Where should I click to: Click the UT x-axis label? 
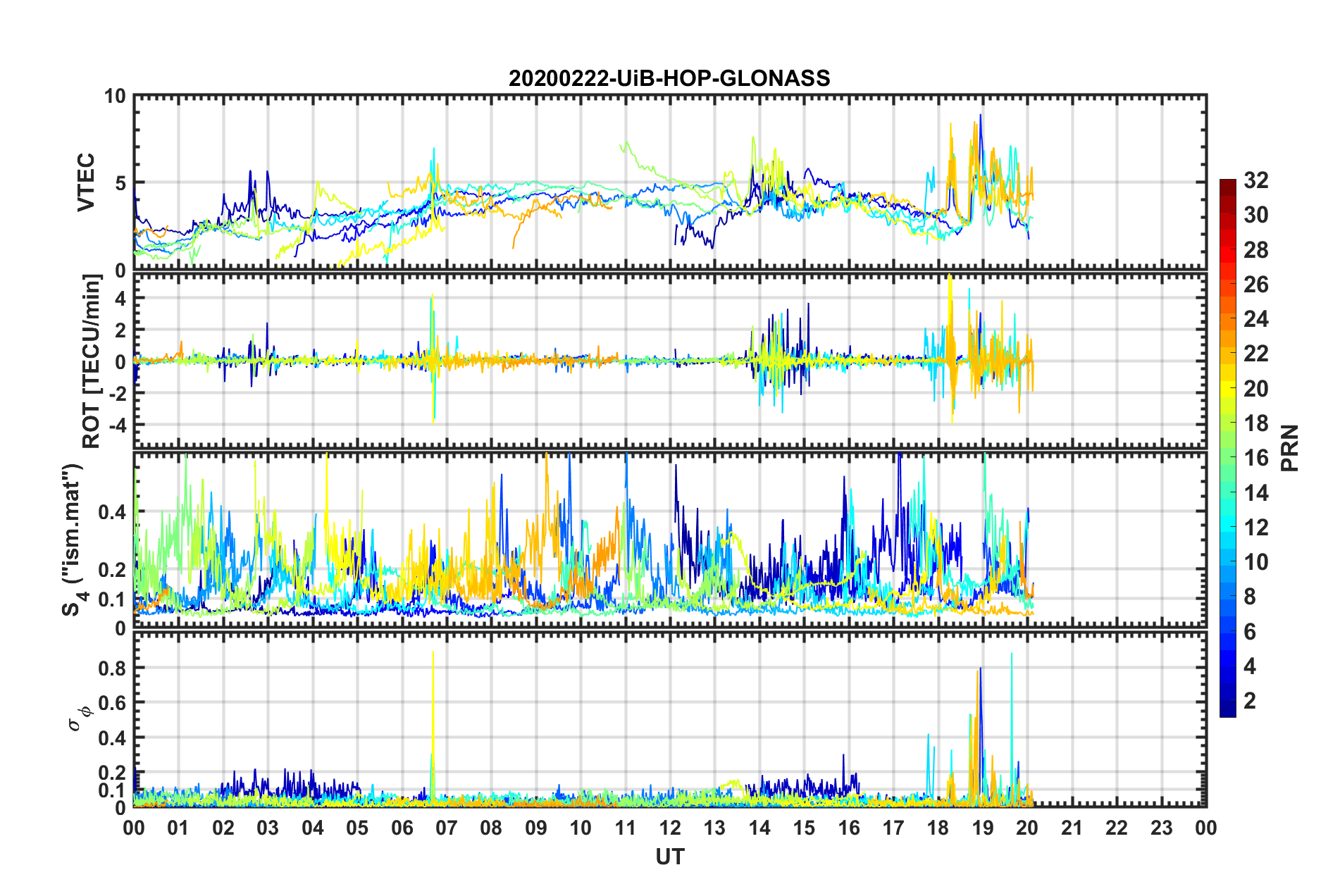click(669, 857)
